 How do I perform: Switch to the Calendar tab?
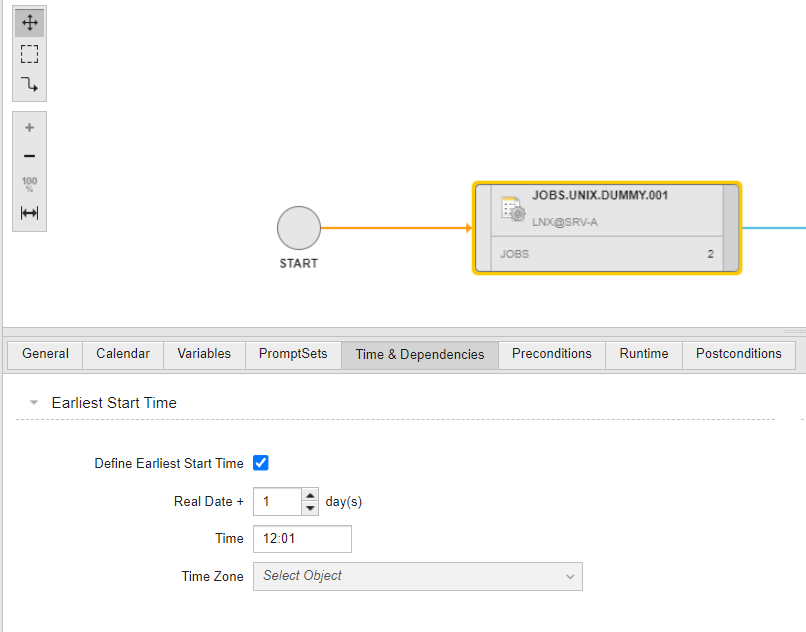point(122,354)
